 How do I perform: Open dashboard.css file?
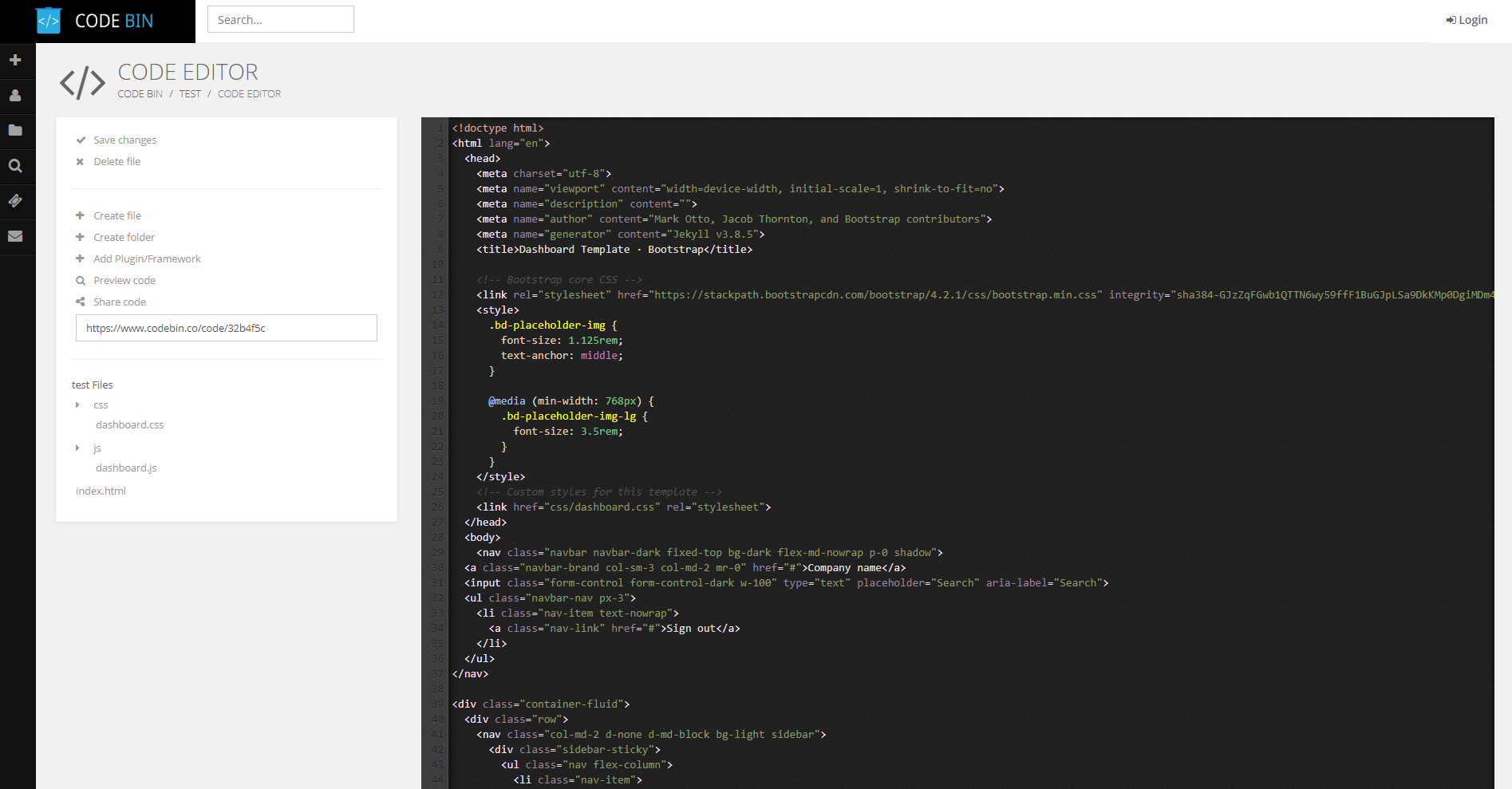[129, 424]
